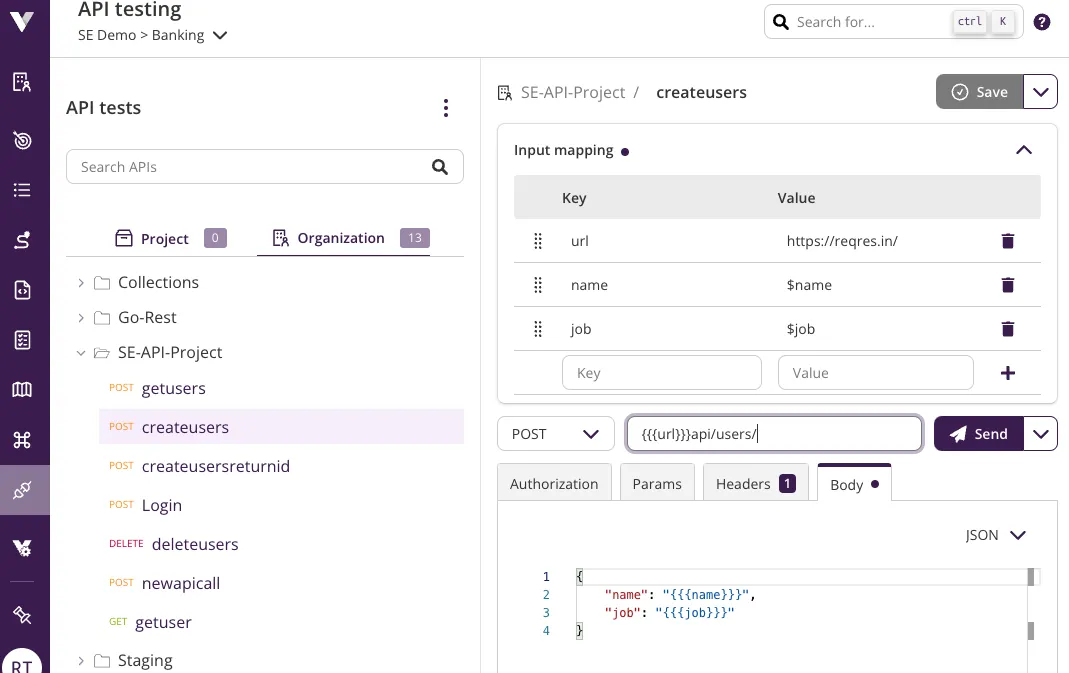This screenshot has width=1069, height=673.
Task: Click the request URL input field
Action: pyautogui.click(x=774, y=434)
